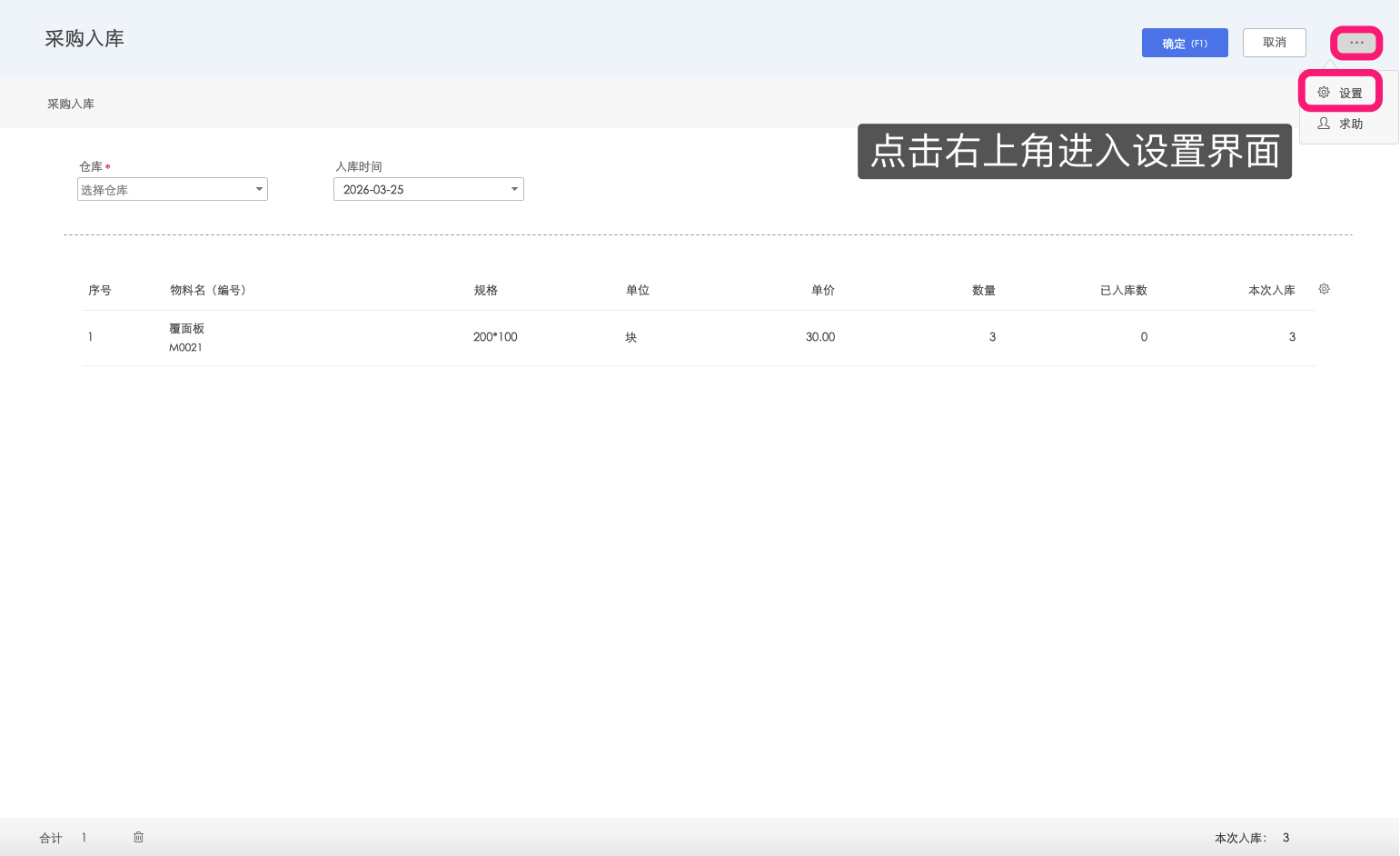Open the 入库时间 date dropdown
Image resolution: width=1400 pixels, height=856 pixels.
429,189
